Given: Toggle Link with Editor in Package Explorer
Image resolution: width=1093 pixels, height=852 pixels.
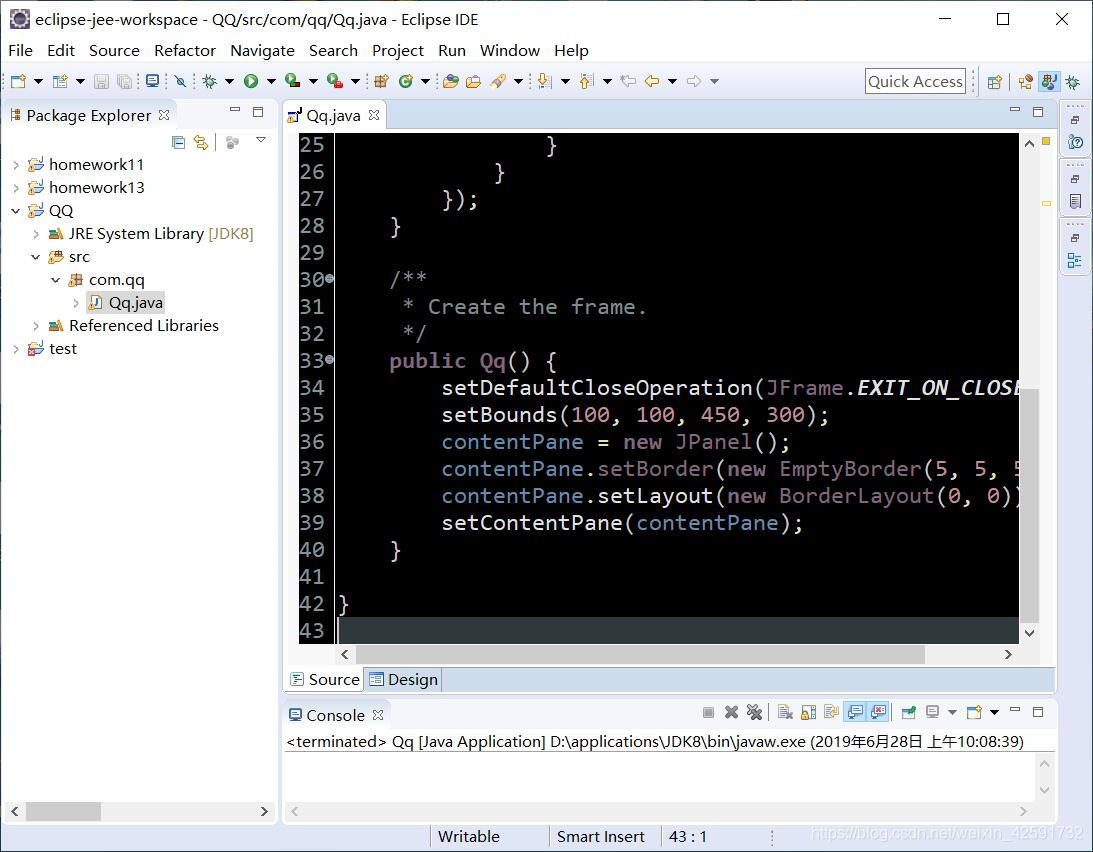Looking at the screenshot, I should pyautogui.click(x=201, y=143).
